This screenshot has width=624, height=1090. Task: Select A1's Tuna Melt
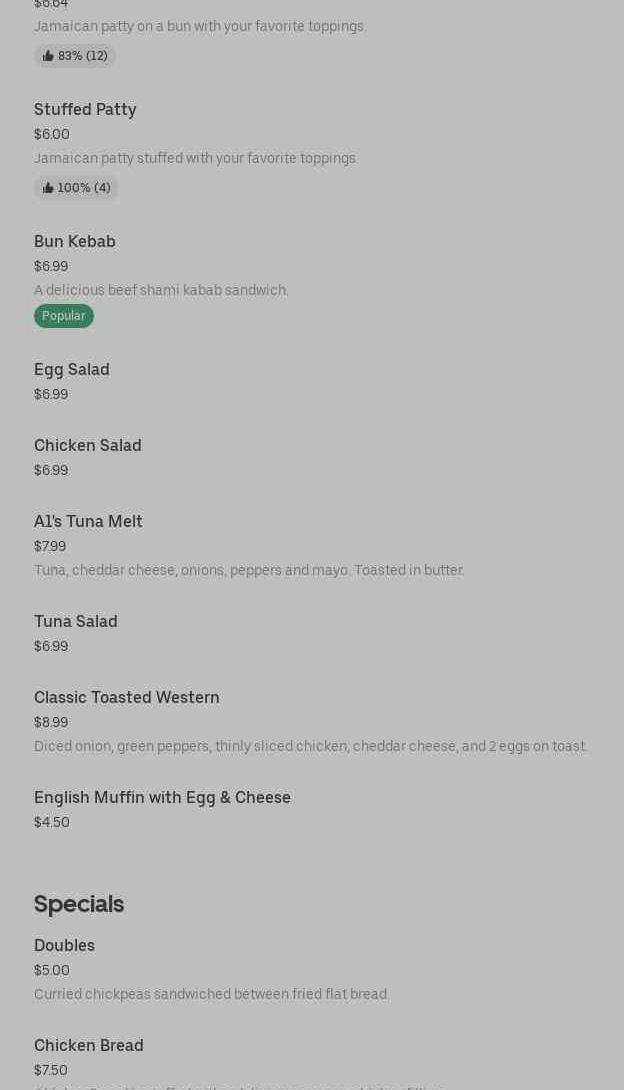tap(88, 521)
